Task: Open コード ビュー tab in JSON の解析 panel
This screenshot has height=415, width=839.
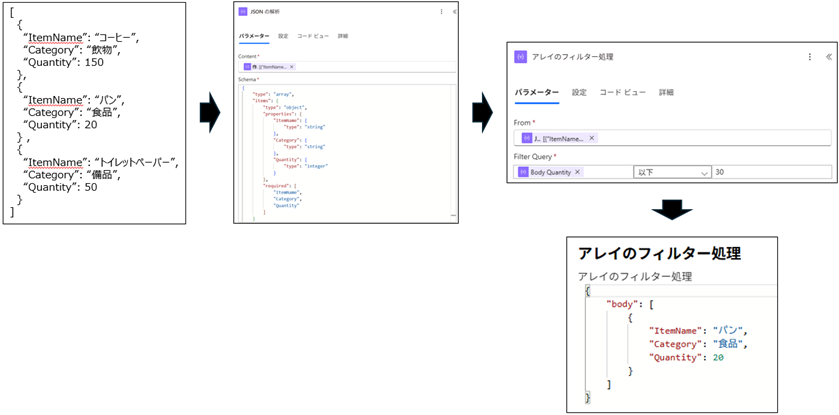Action: click(313, 36)
